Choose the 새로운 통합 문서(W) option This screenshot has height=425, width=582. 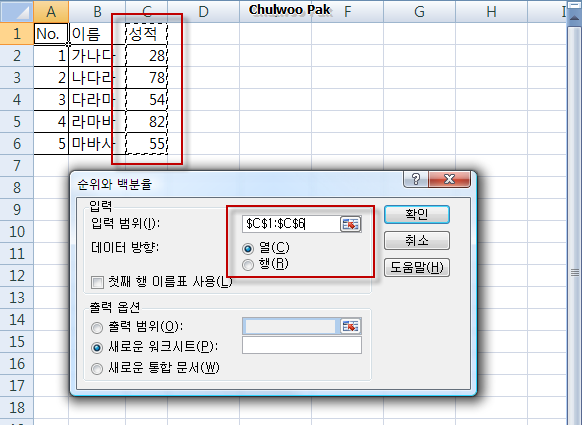coord(97,369)
